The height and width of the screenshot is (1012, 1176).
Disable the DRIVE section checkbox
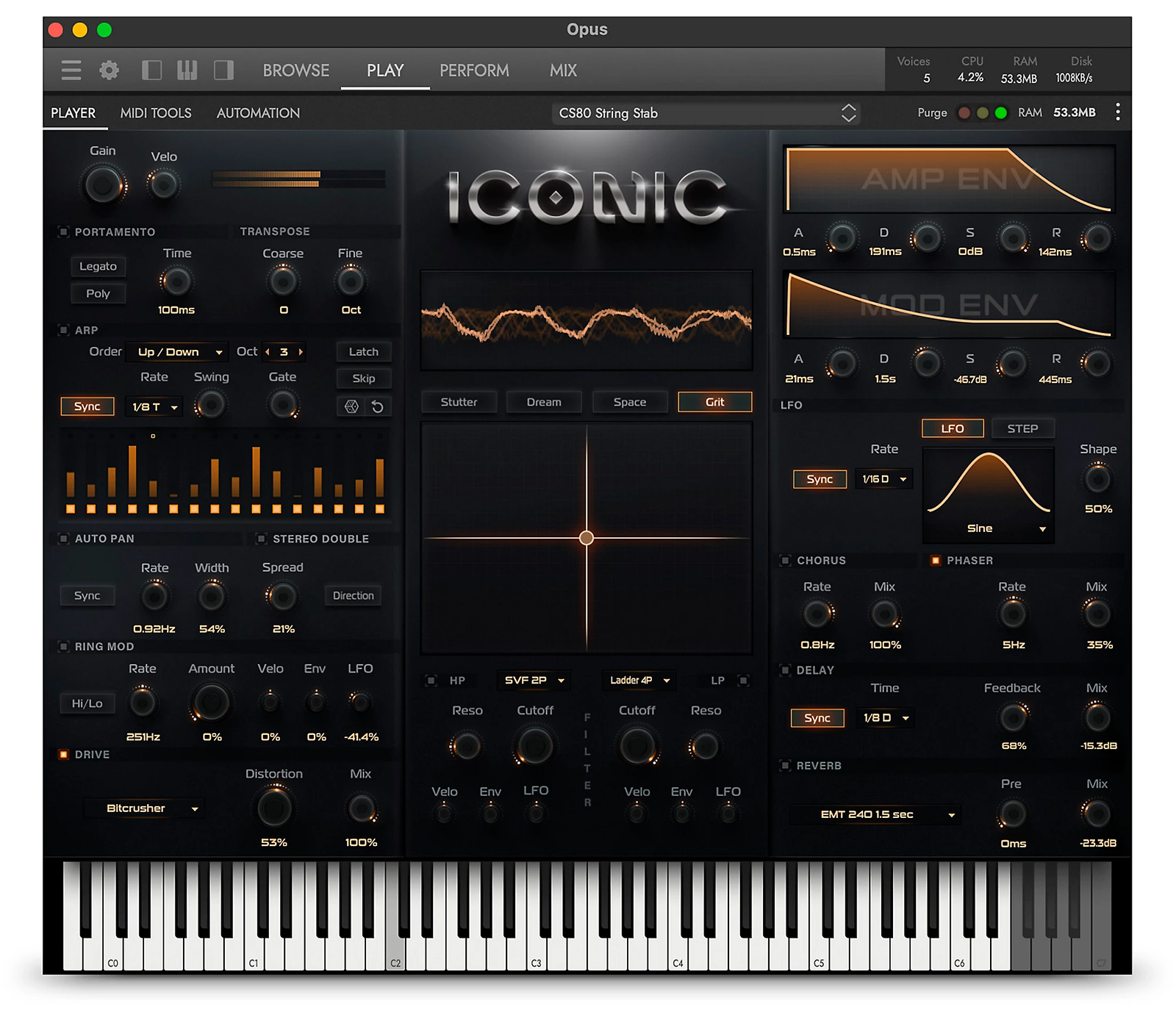[x=64, y=755]
